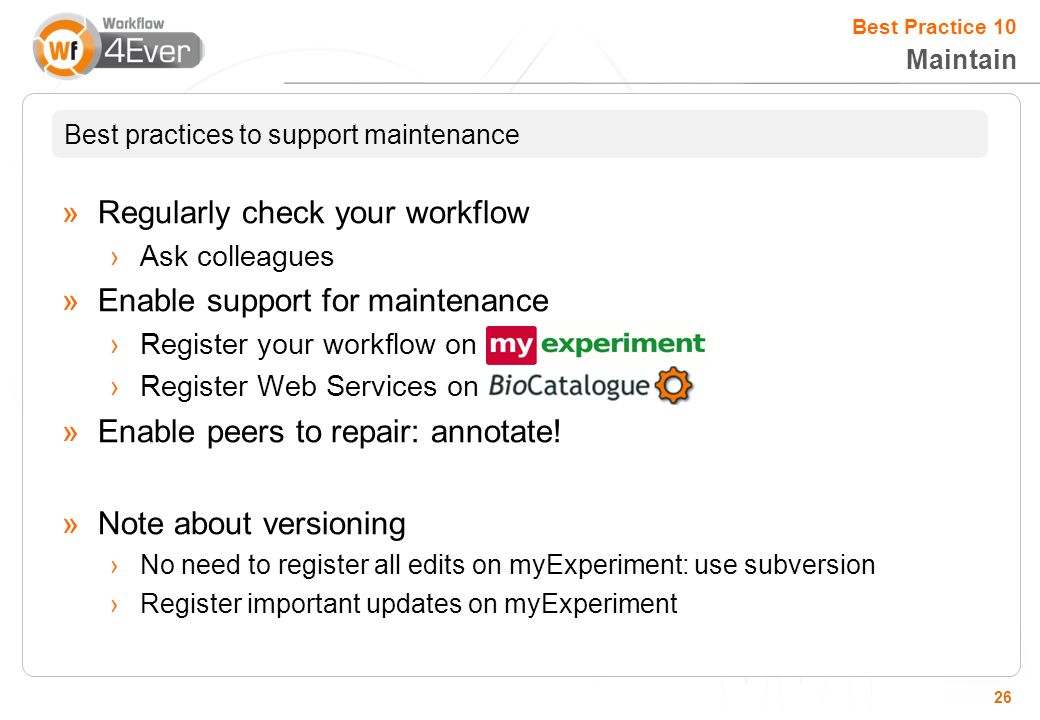The width and height of the screenshot is (1040, 720).
Task: Click 'Regularly check your workflow' text
Action: coord(314,213)
